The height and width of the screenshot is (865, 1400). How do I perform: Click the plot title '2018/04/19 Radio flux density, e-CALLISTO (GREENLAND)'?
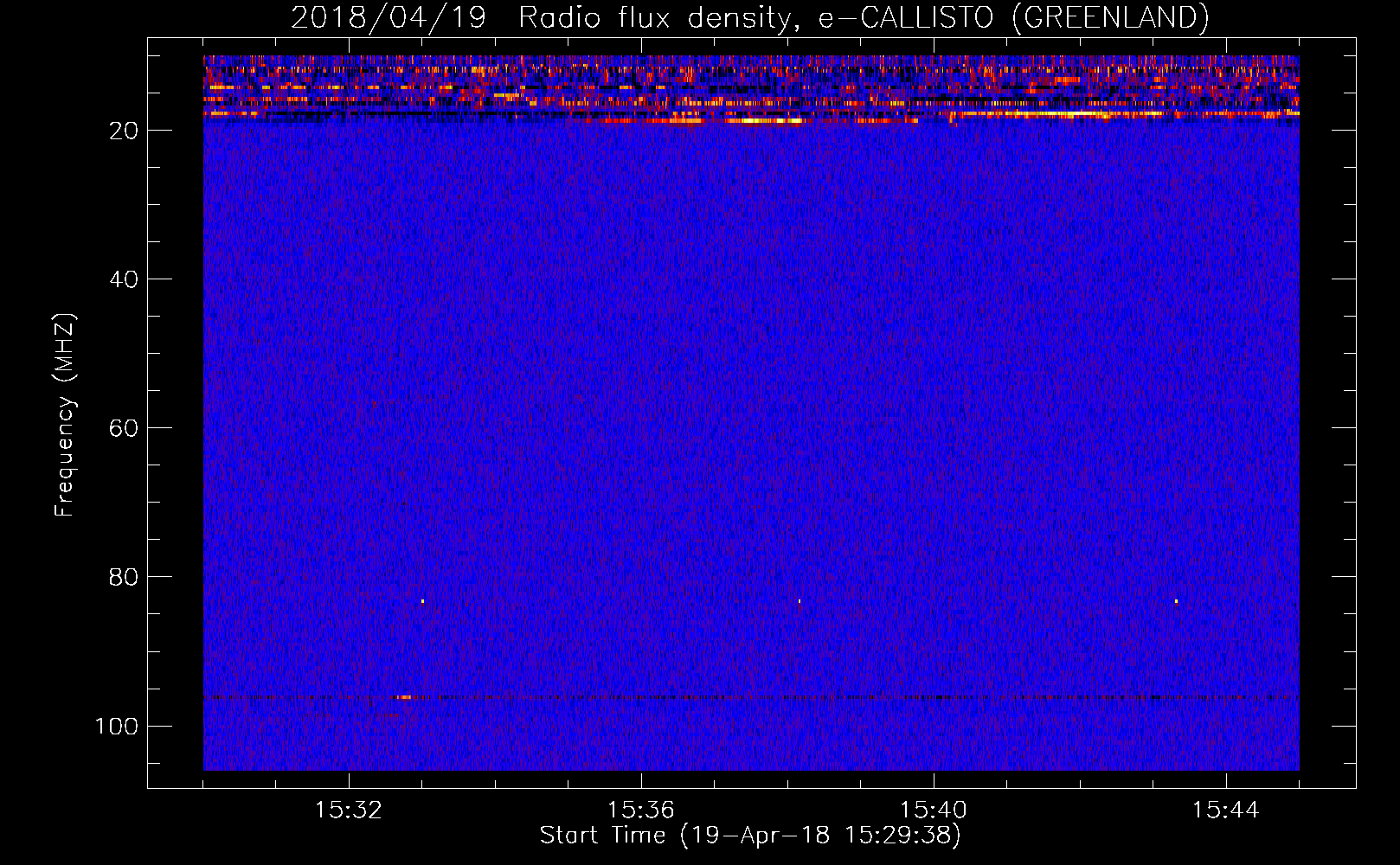point(749,17)
